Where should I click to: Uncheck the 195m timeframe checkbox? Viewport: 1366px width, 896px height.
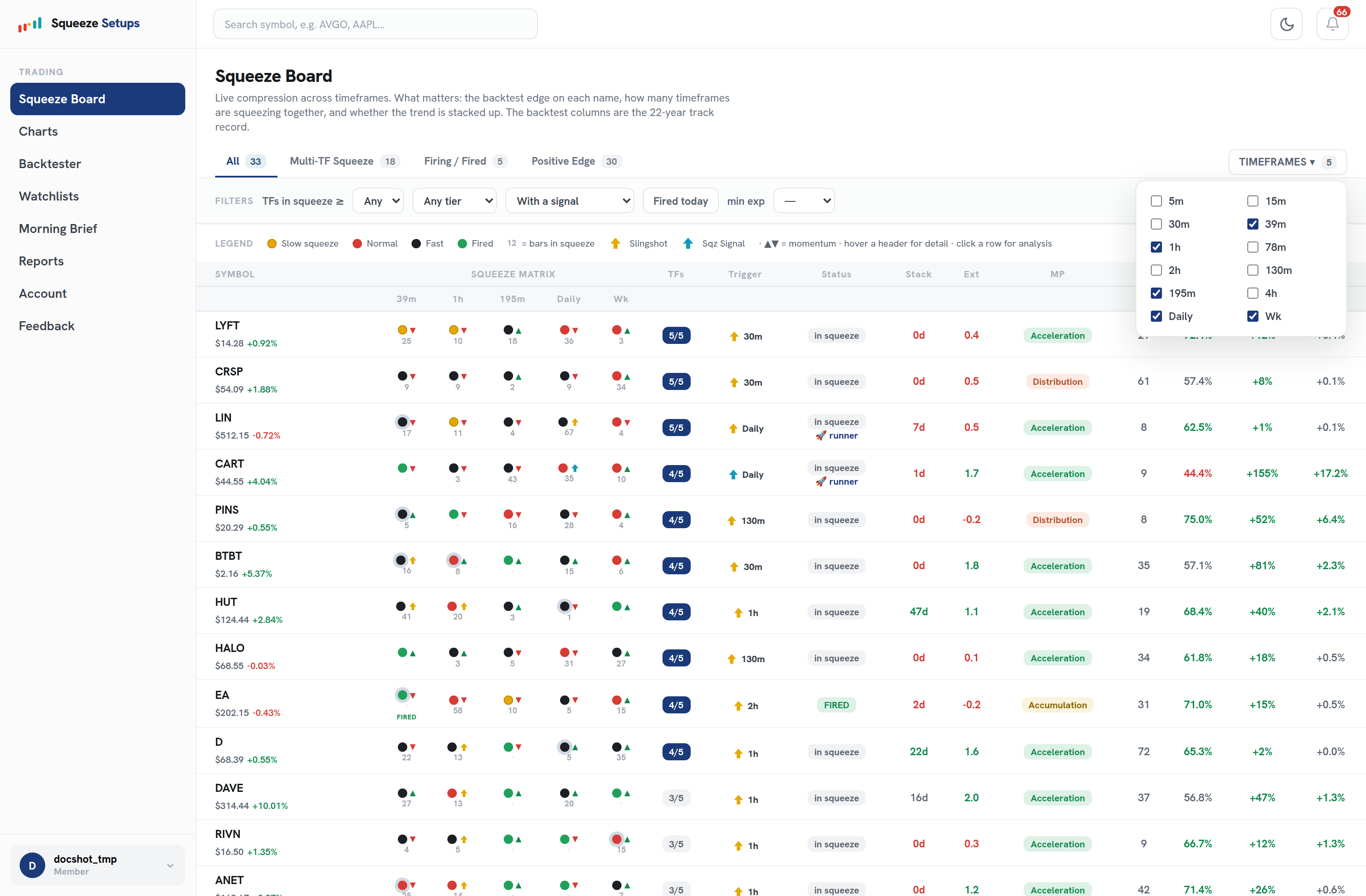(1156, 293)
